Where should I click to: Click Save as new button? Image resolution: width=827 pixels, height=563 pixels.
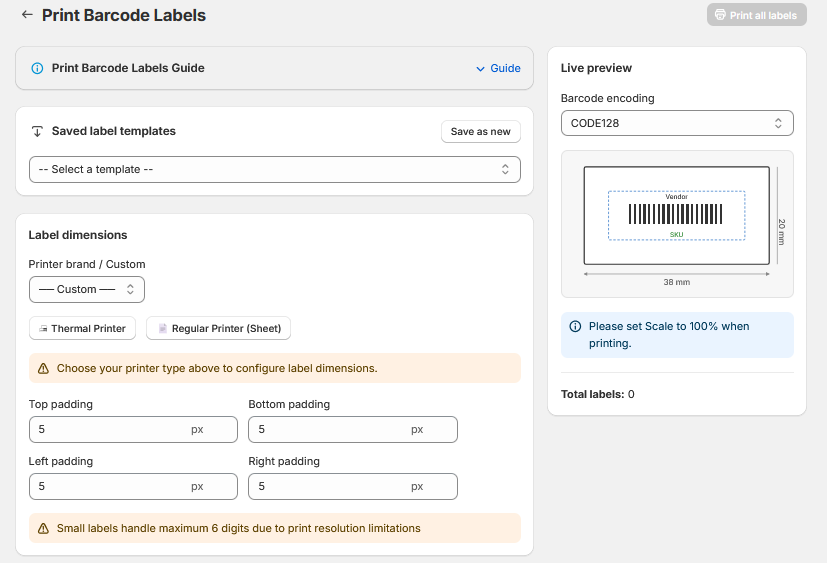pos(480,131)
